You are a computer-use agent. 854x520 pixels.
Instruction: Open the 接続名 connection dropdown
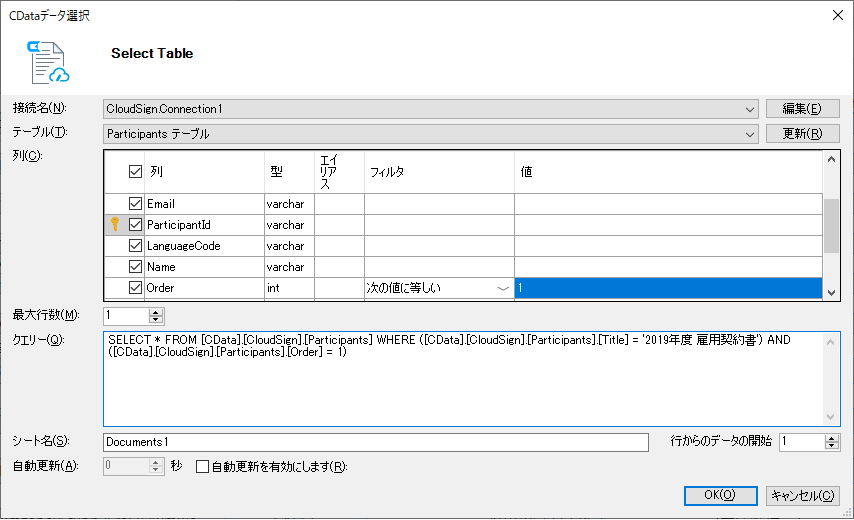[x=750, y=109]
